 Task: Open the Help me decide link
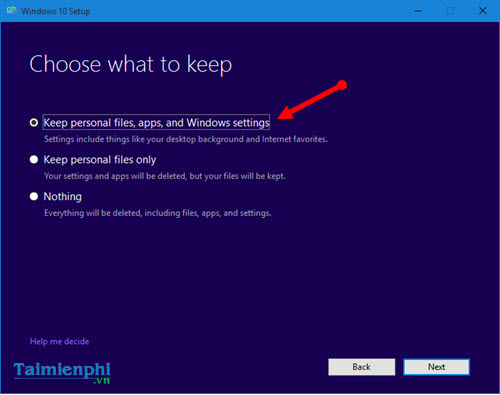click(59, 342)
